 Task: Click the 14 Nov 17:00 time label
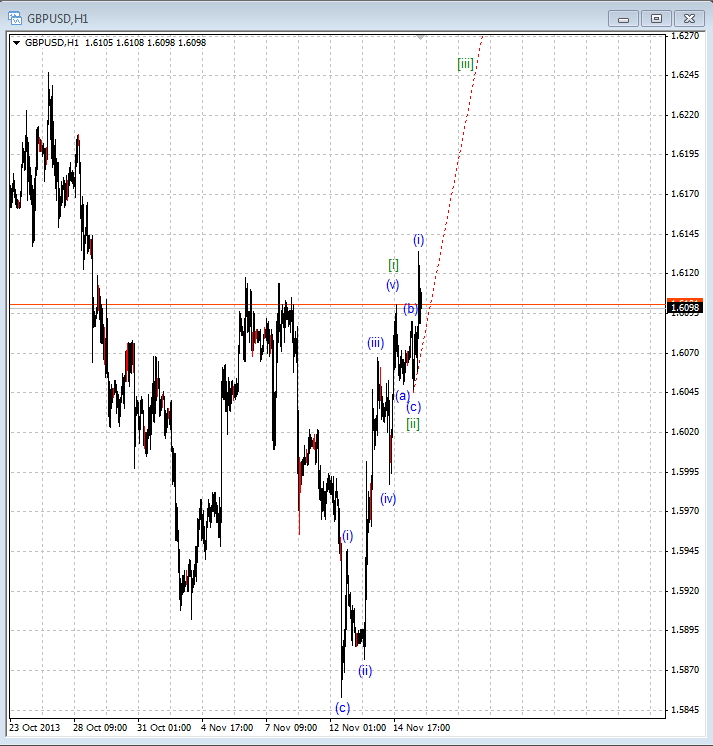(x=421, y=727)
